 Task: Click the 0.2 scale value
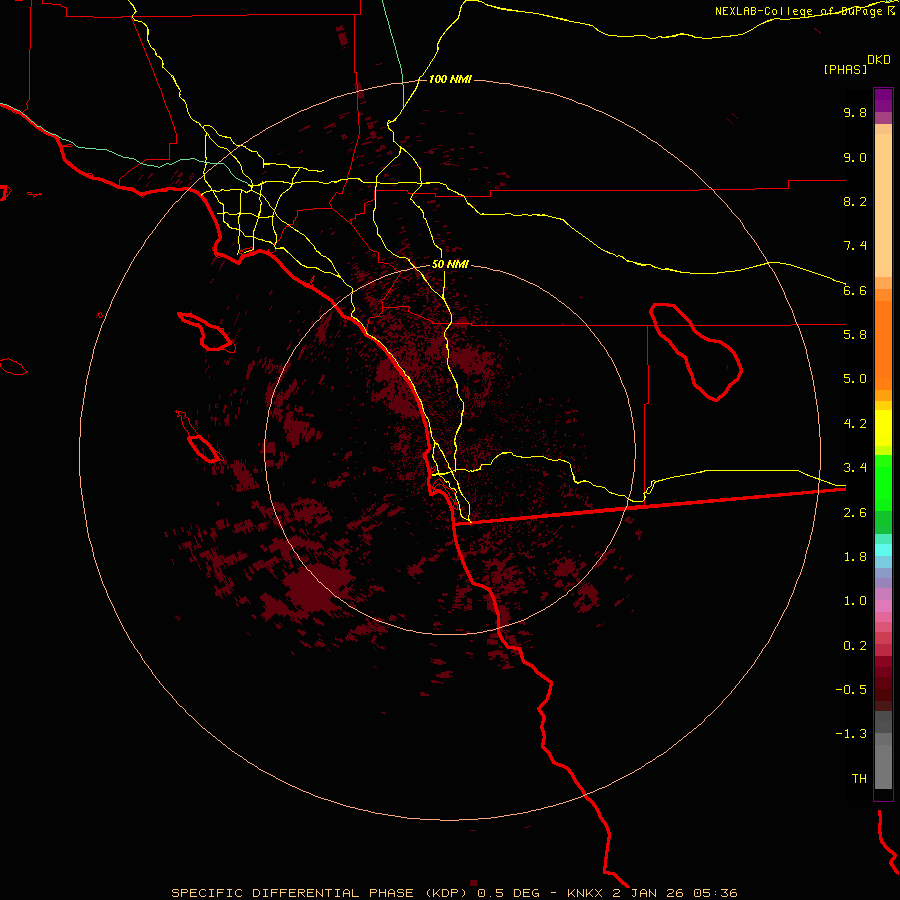(x=855, y=646)
